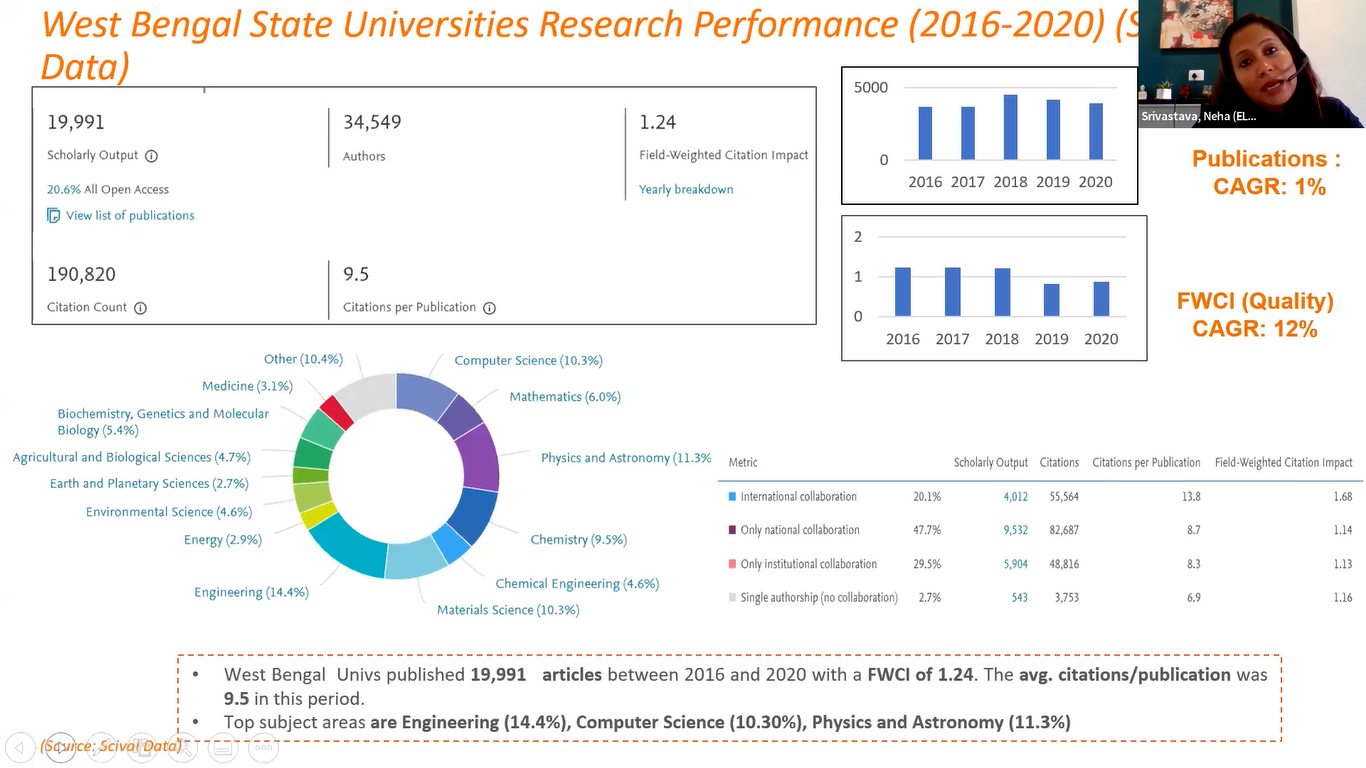Select the red Medicine donut segment

pyautogui.click(x=337, y=412)
